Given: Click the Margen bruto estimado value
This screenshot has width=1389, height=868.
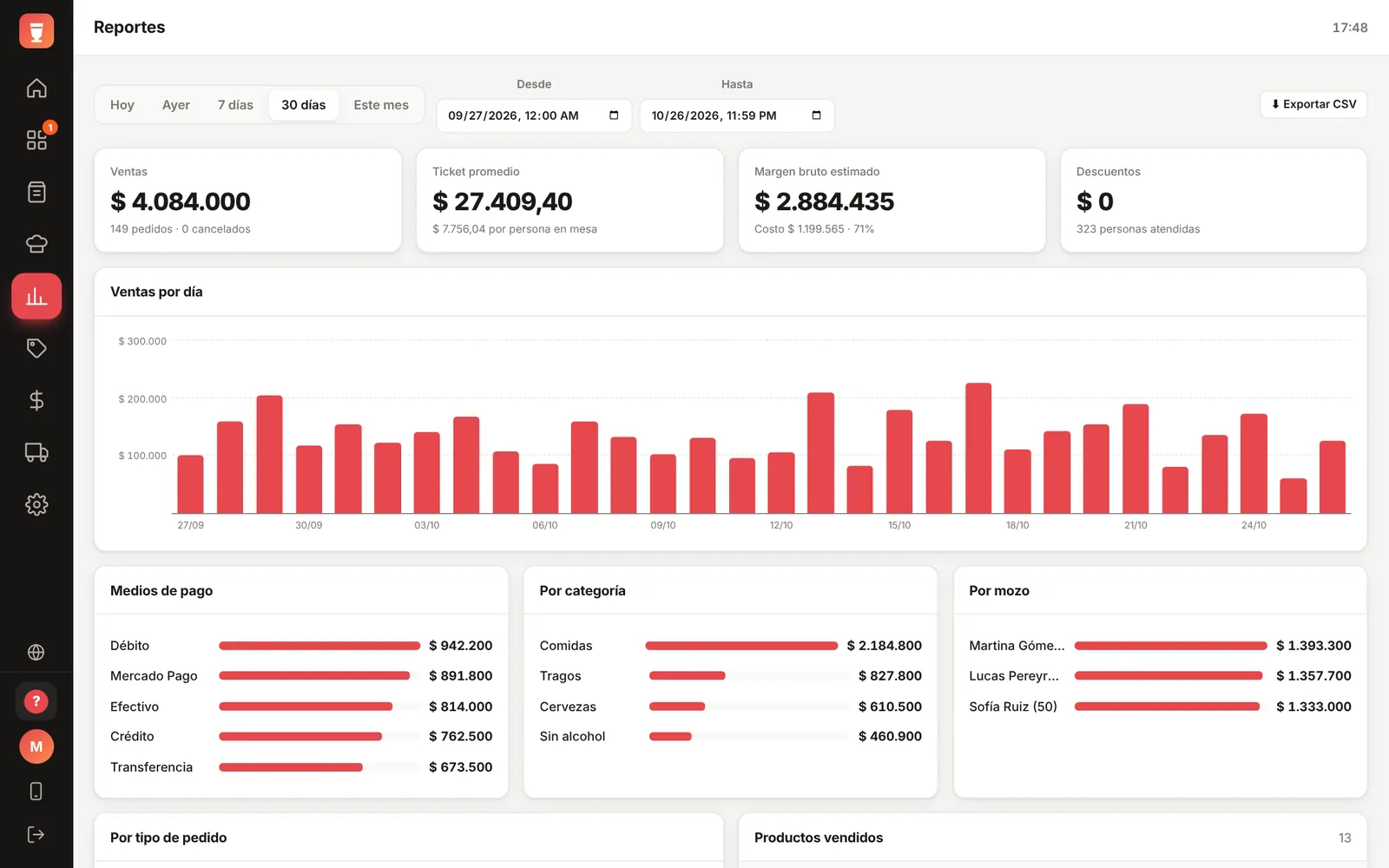Looking at the screenshot, I should 824,201.
